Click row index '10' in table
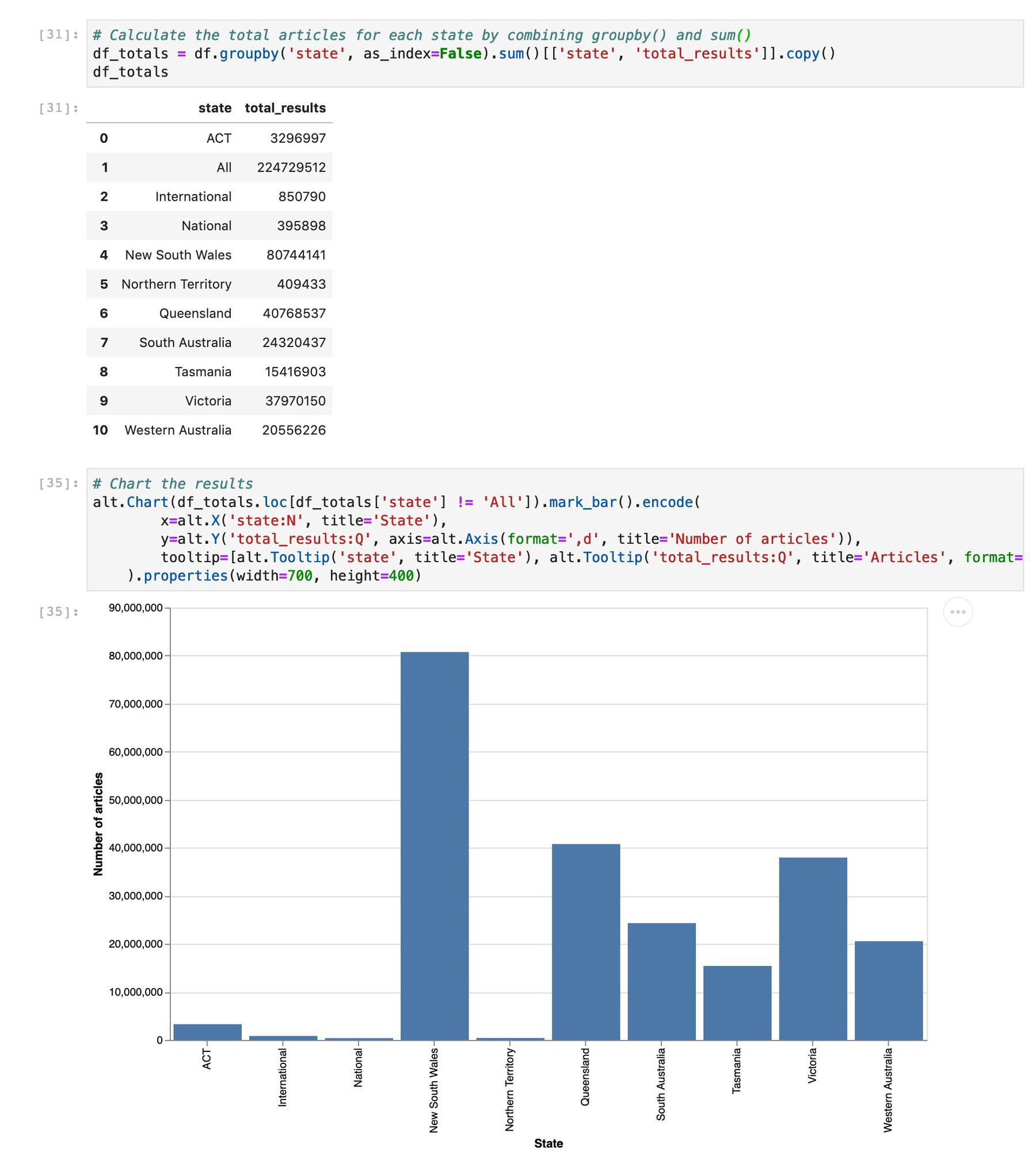The height and width of the screenshot is (1160, 1036). click(x=100, y=430)
